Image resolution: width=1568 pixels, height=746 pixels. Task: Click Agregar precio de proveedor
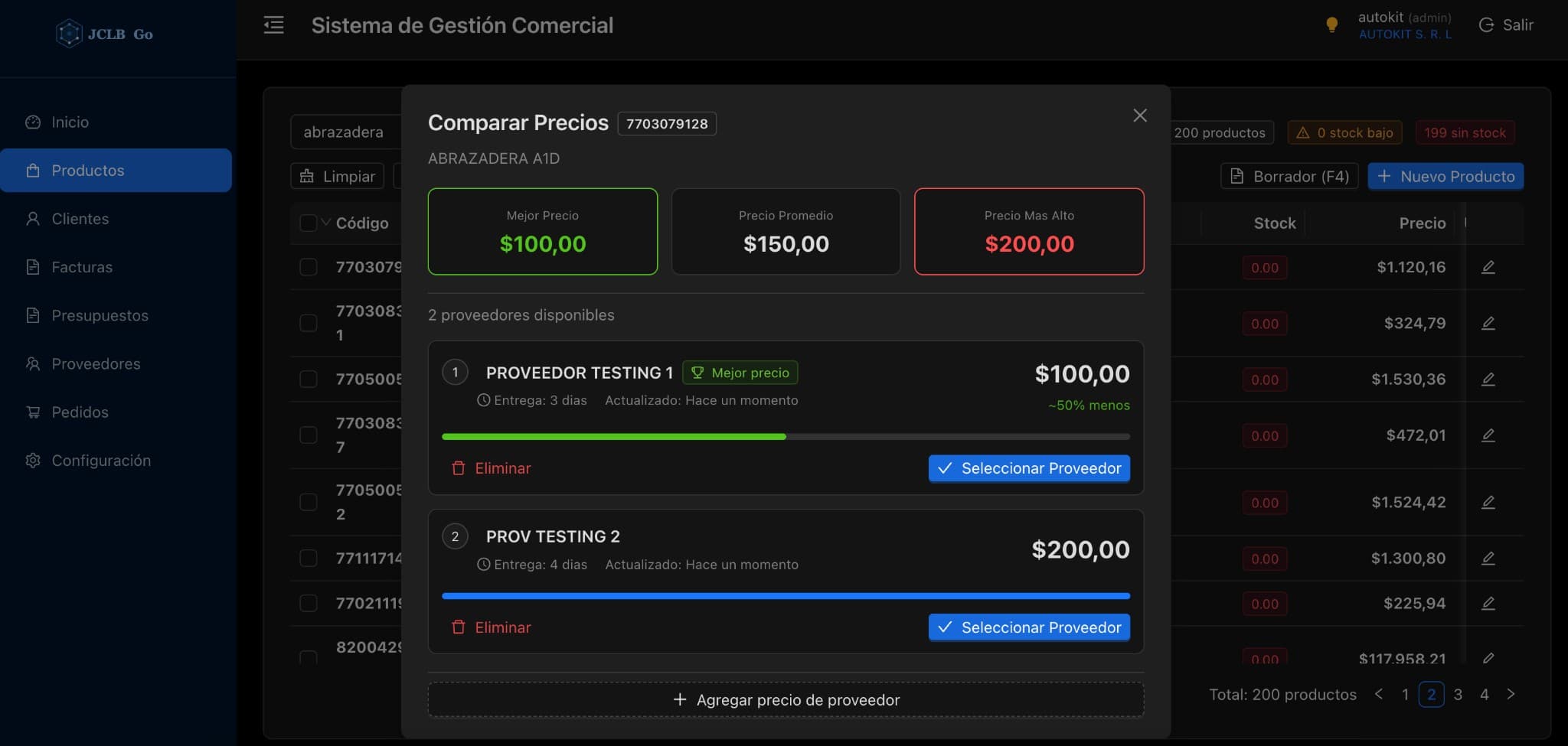click(x=786, y=699)
